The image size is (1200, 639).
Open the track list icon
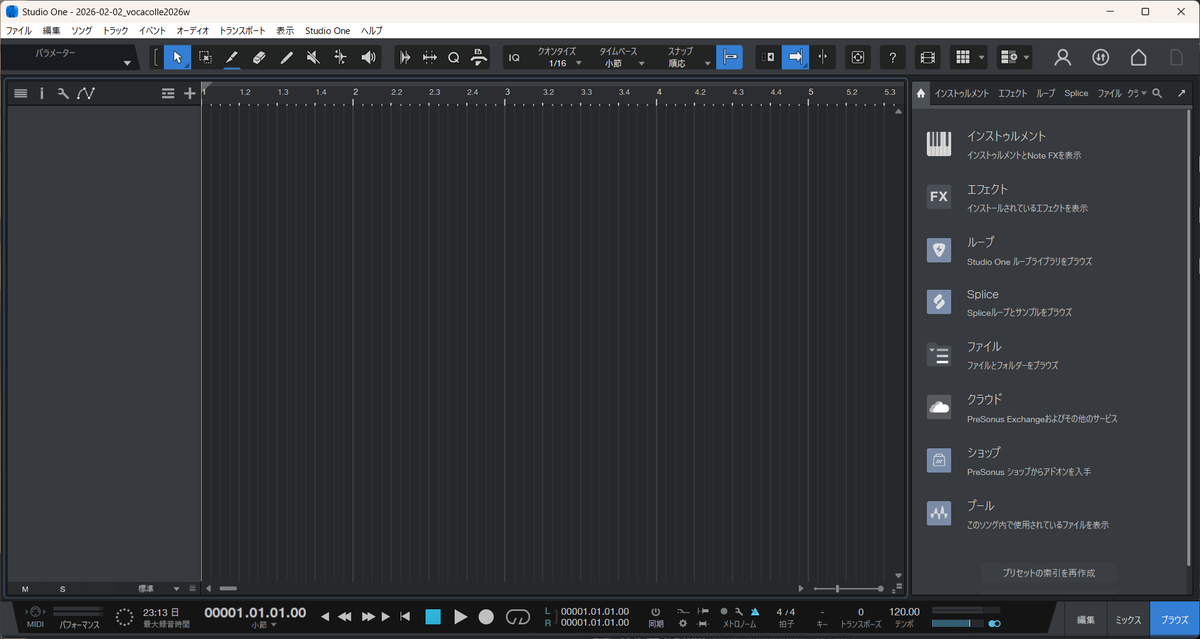20,93
